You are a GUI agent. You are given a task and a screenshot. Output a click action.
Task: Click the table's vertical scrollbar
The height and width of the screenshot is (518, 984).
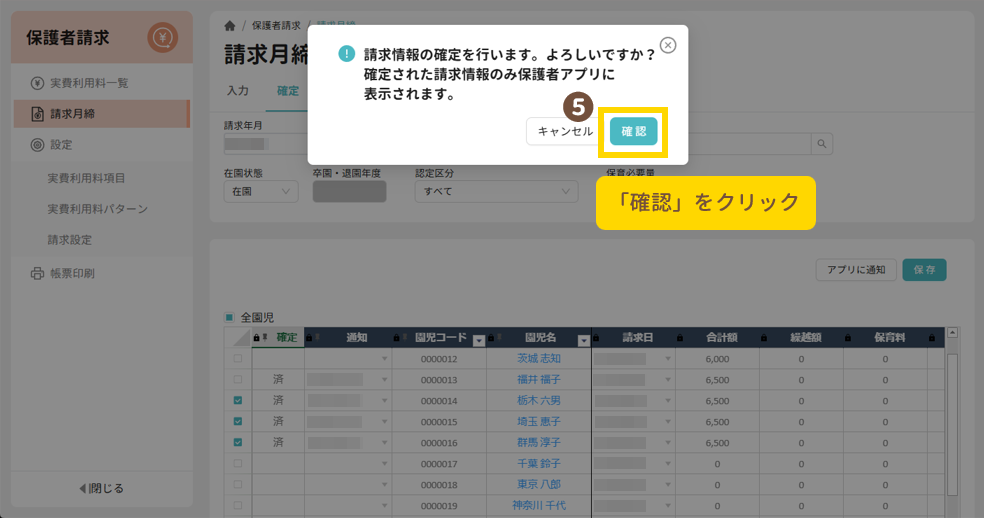click(x=952, y=420)
